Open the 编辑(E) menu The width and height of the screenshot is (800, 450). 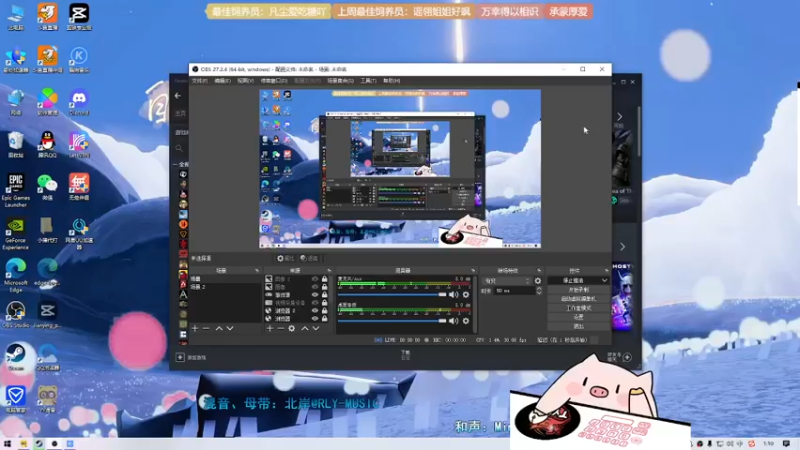coord(222,81)
